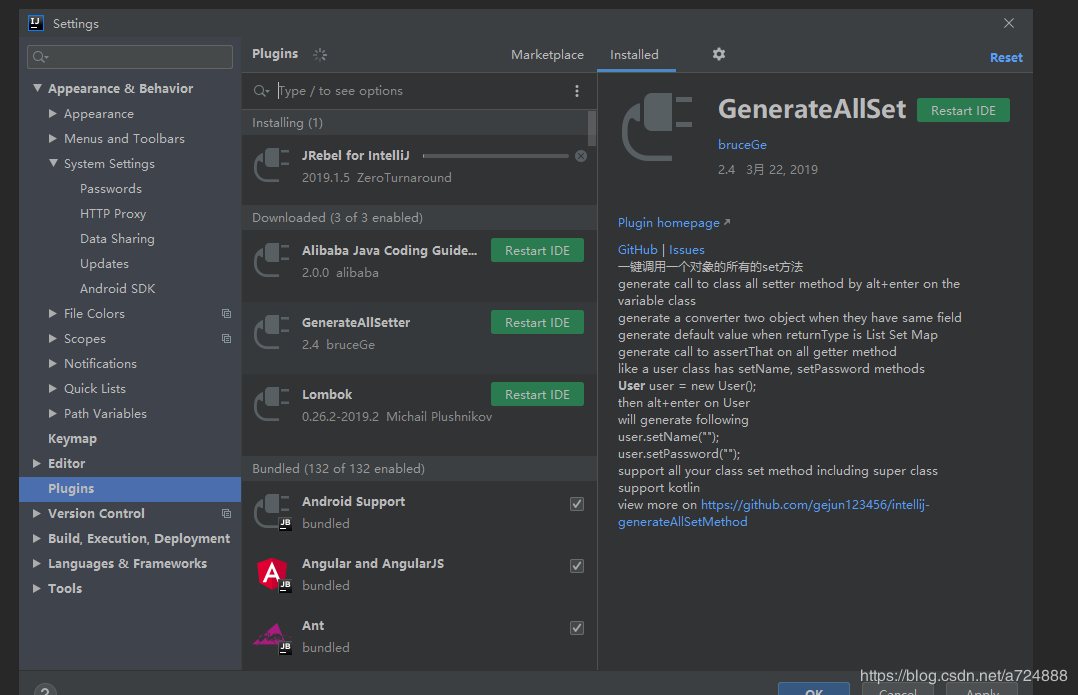Expand the Menus and Toolbars node
Image resolution: width=1078 pixels, height=695 pixels.
pyautogui.click(x=53, y=138)
